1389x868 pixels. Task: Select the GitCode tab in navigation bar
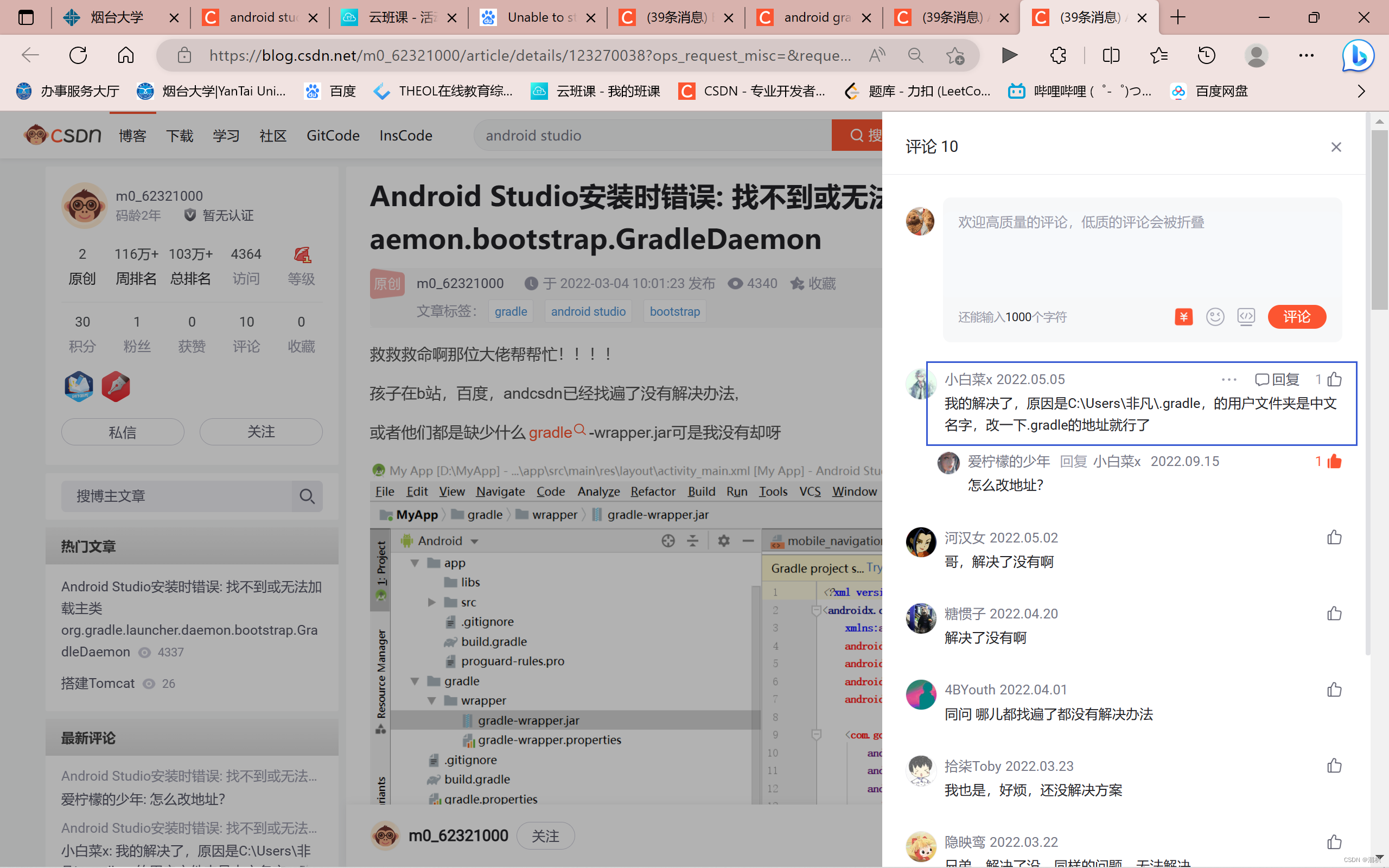pyautogui.click(x=332, y=135)
